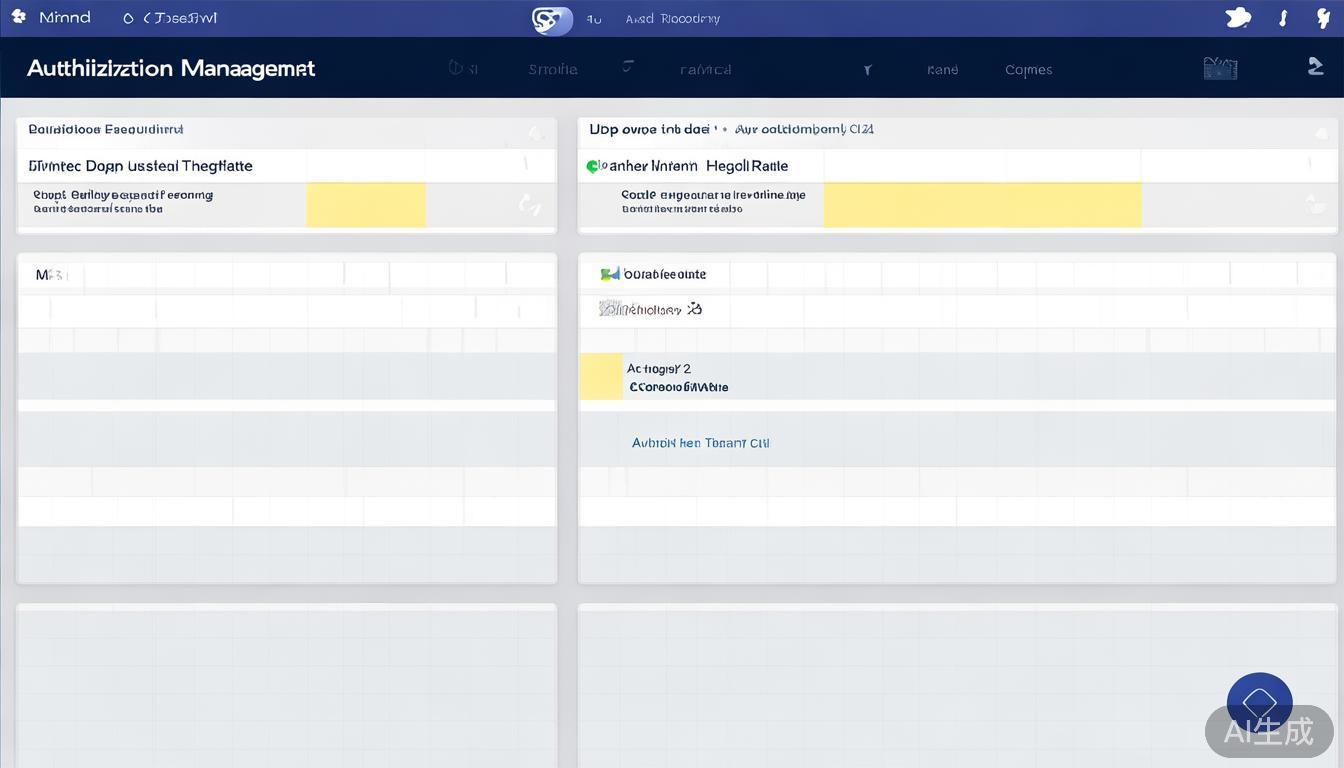This screenshot has height=768, width=1344.
Task: Click the lightning bolt icon at top right
Action: 1321,18
